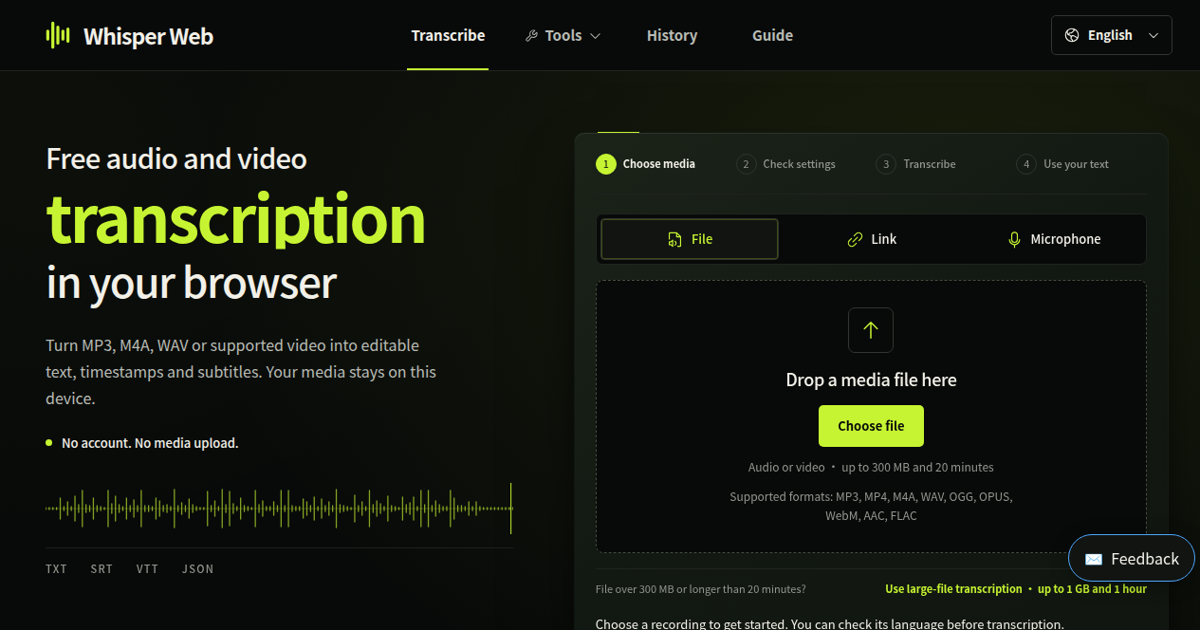
Task: Click the in your browser heading line
Action: [191, 283]
